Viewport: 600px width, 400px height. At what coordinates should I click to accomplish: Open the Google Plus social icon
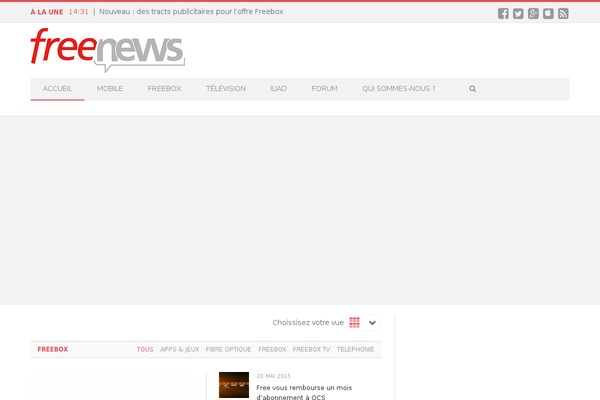533,14
